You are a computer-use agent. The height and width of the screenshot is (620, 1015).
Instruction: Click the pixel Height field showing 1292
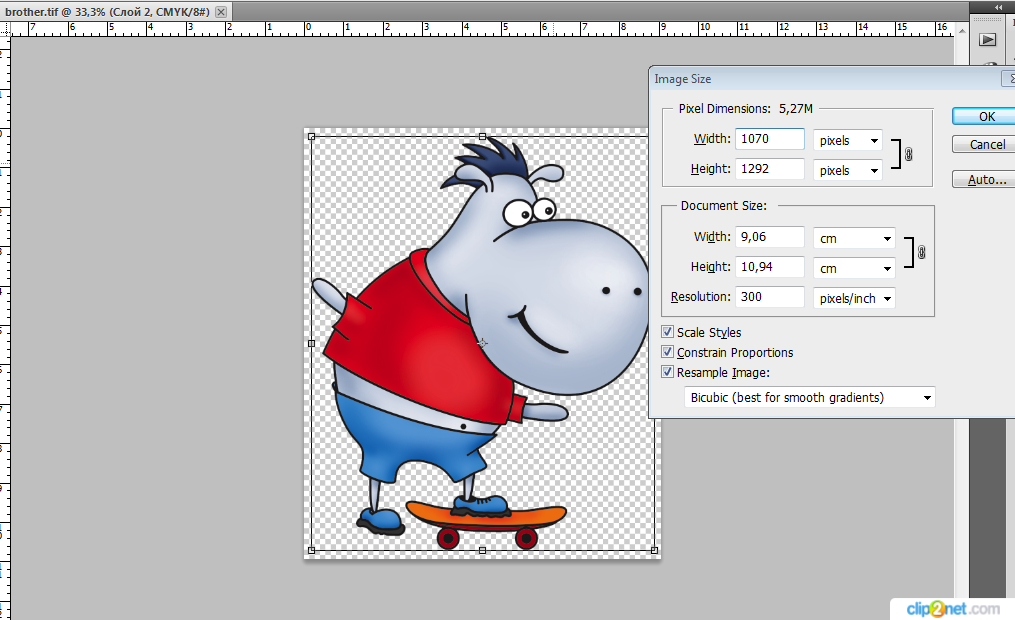[x=770, y=169]
